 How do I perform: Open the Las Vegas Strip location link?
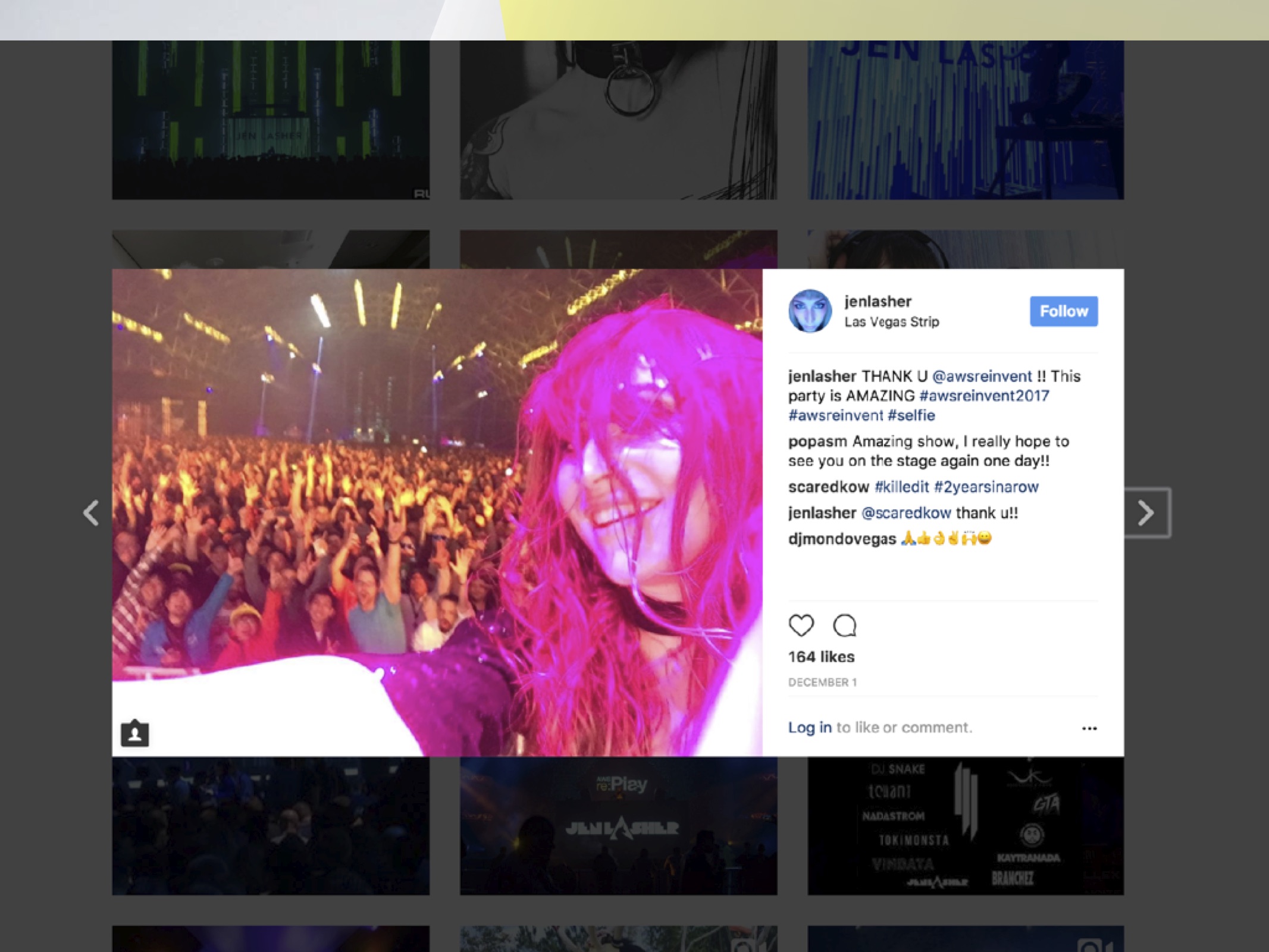point(892,322)
